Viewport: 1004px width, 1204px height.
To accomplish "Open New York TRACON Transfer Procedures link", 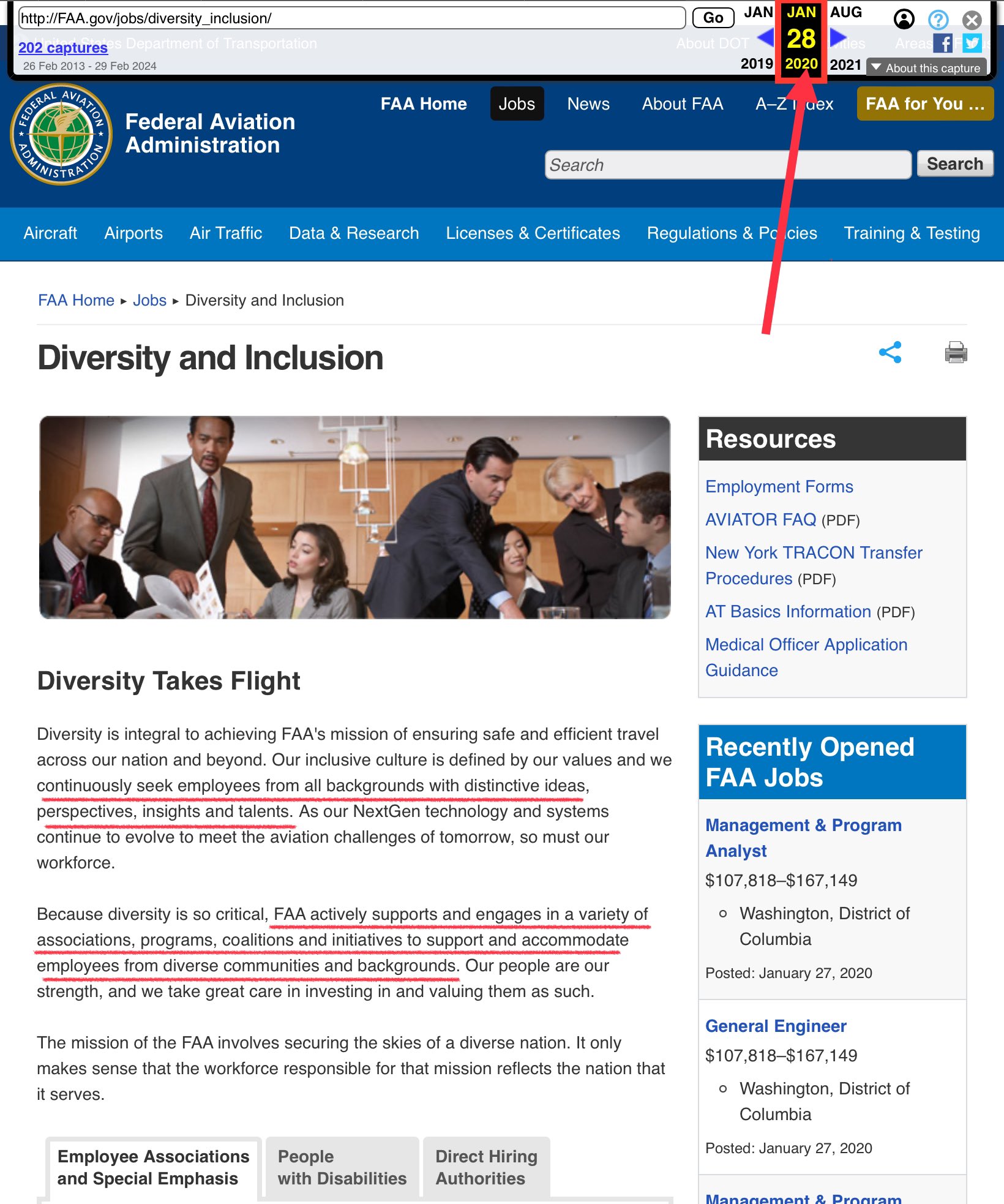I will click(x=814, y=565).
